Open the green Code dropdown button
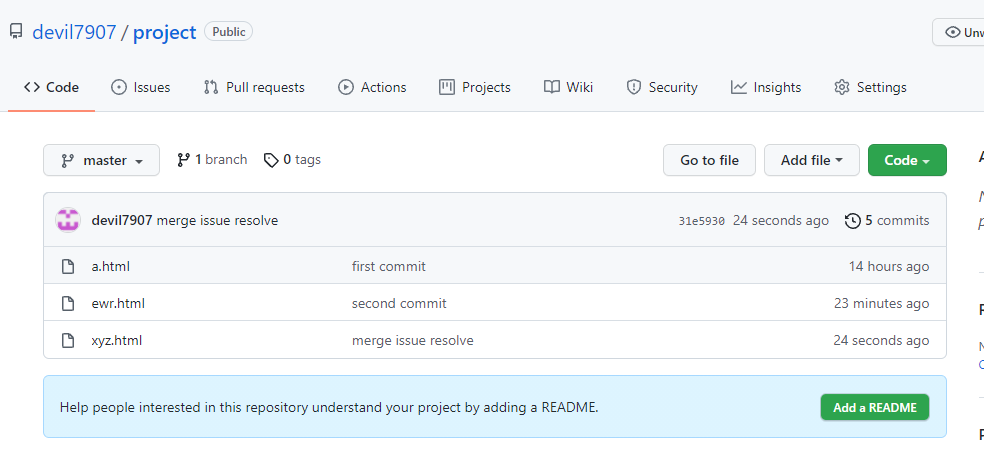This screenshot has width=984, height=455. coord(907,161)
